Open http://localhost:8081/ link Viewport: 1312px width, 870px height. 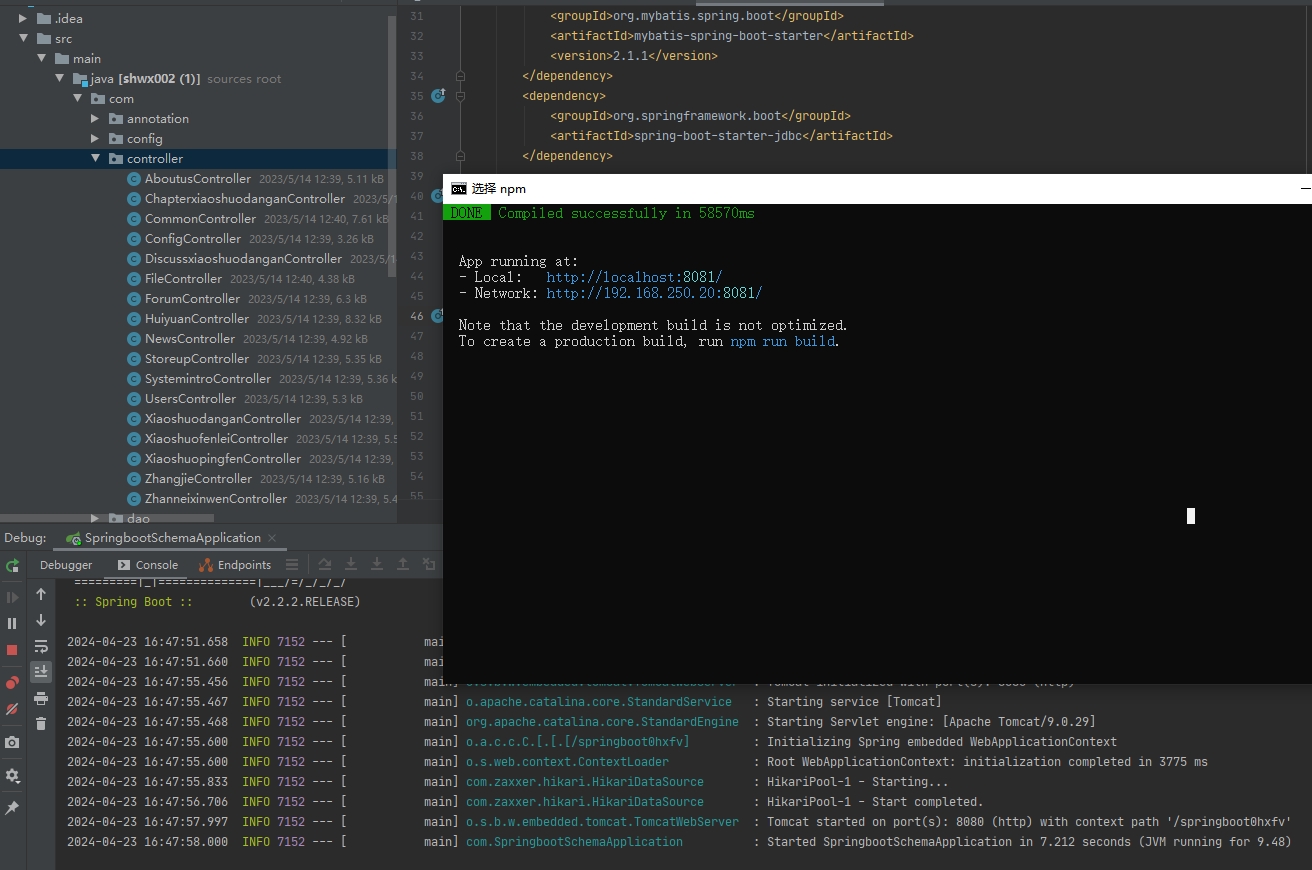[x=634, y=277]
